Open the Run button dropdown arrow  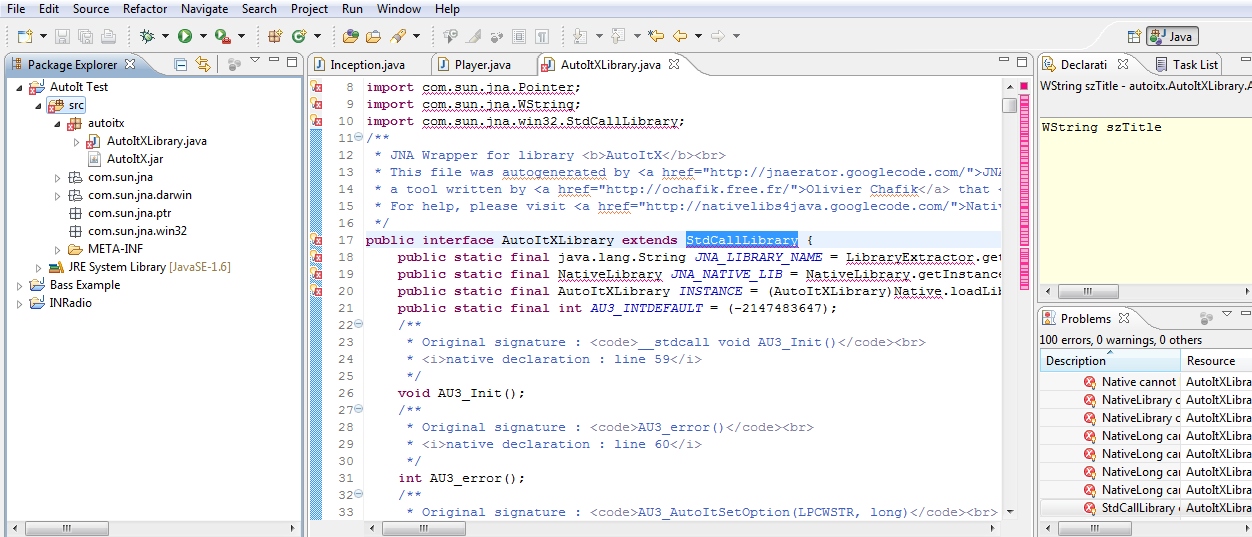click(202, 36)
